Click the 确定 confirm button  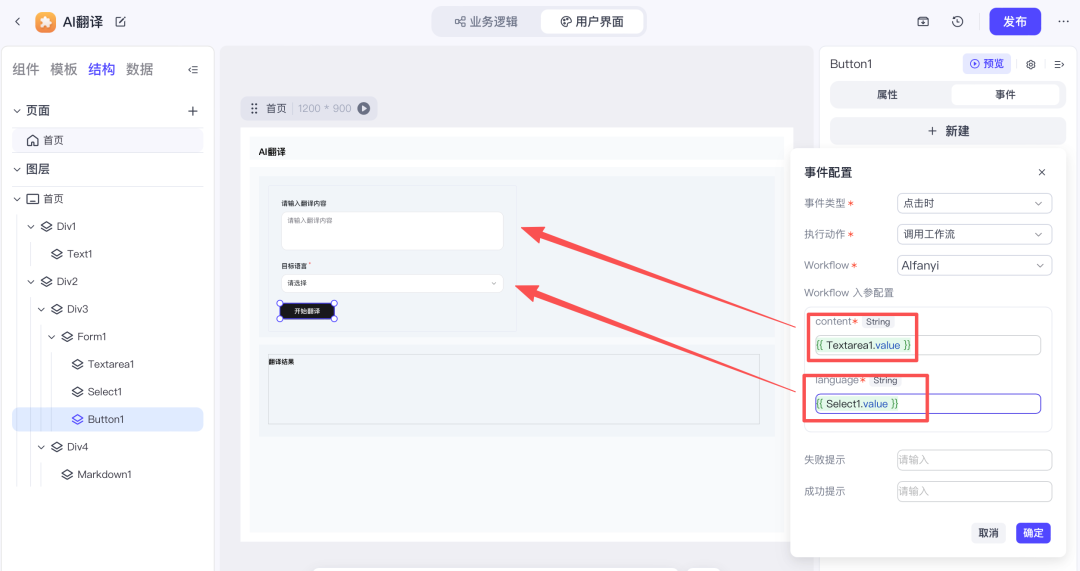pos(1033,533)
